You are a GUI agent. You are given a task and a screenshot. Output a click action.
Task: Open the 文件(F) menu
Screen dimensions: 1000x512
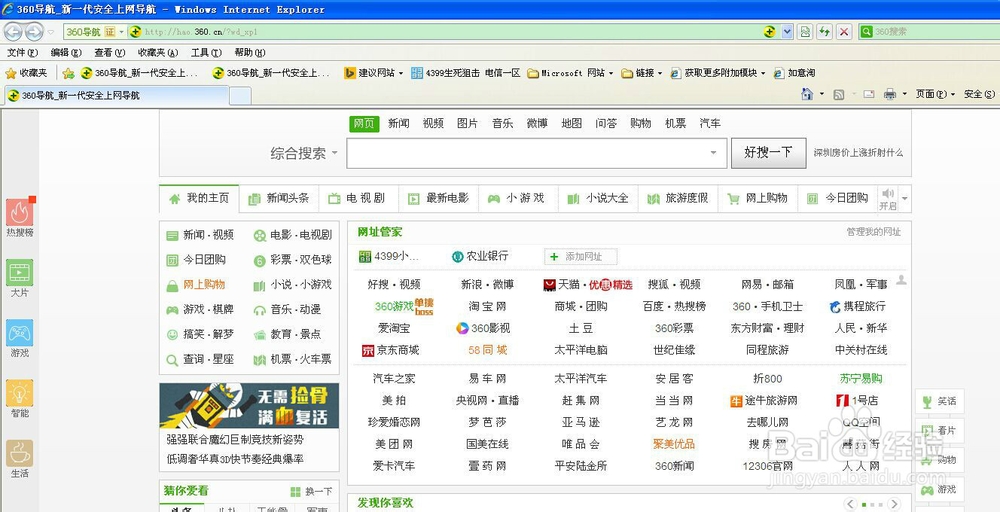pyautogui.click(x=22, y=52)
